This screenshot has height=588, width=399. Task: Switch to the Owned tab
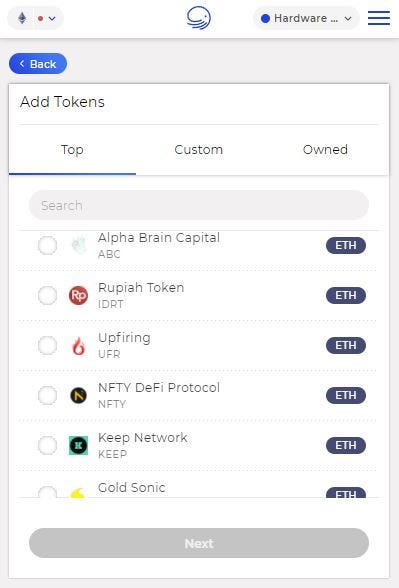pyautogui.click(x=326, y=150)
